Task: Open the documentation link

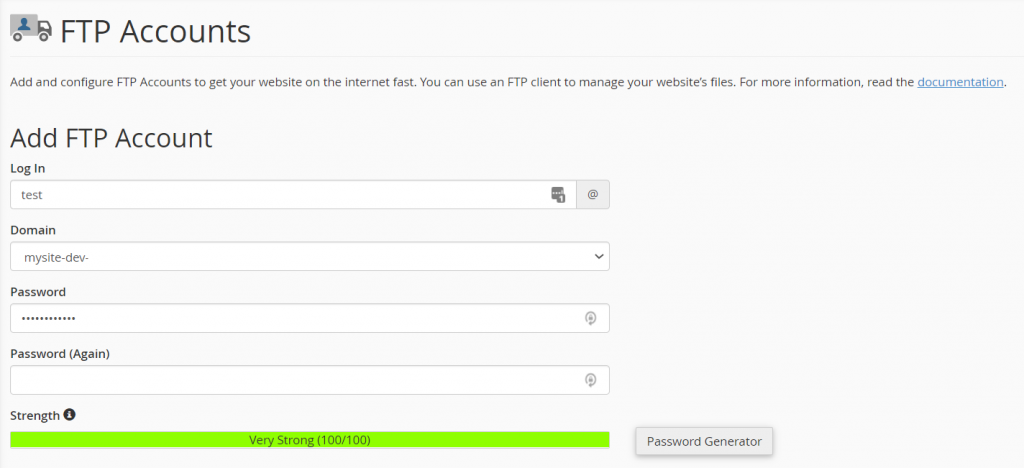Action: [960, 82]
